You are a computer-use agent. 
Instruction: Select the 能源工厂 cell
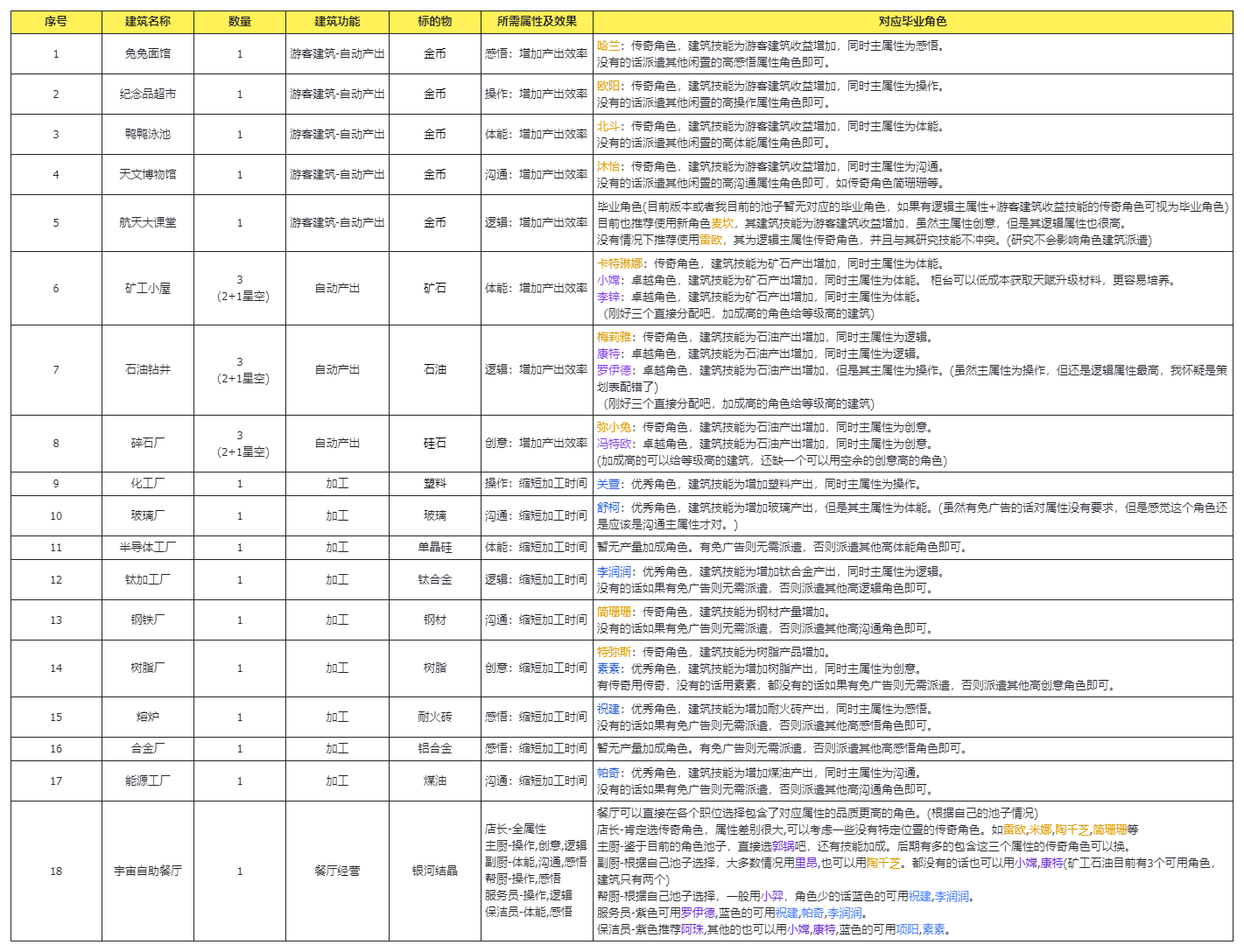(x=148, y=781)
